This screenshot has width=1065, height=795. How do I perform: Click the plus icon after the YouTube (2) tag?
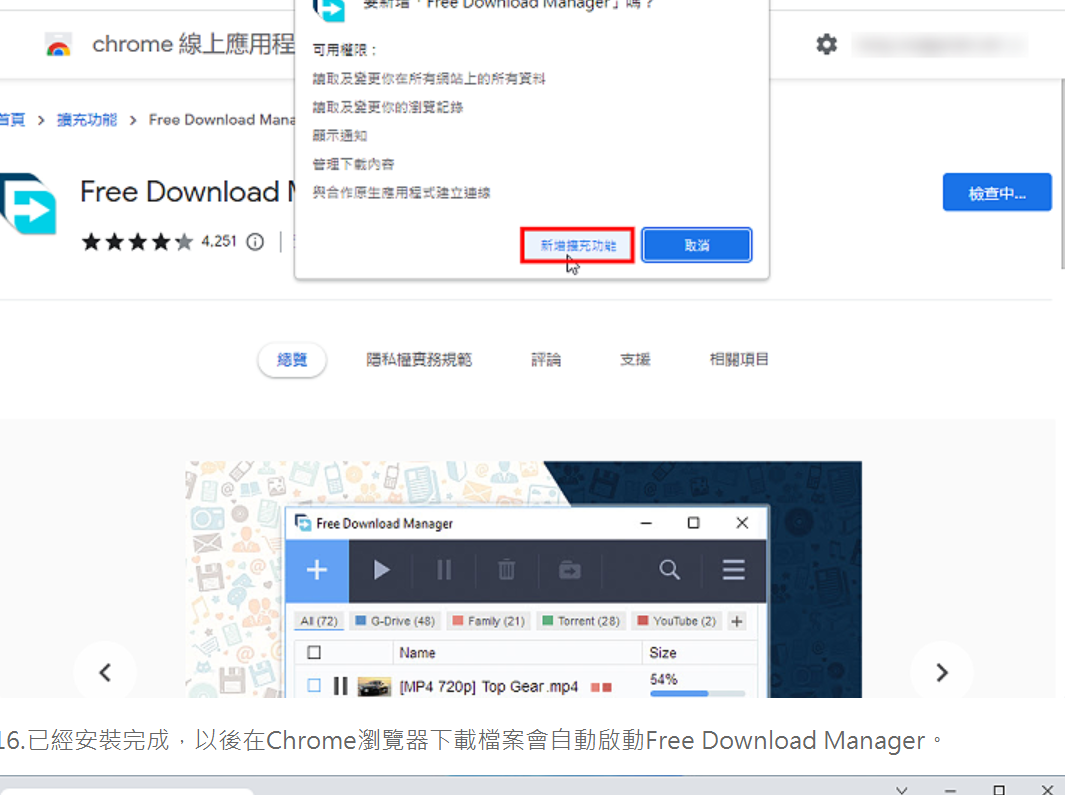click(x=737, y=621)
